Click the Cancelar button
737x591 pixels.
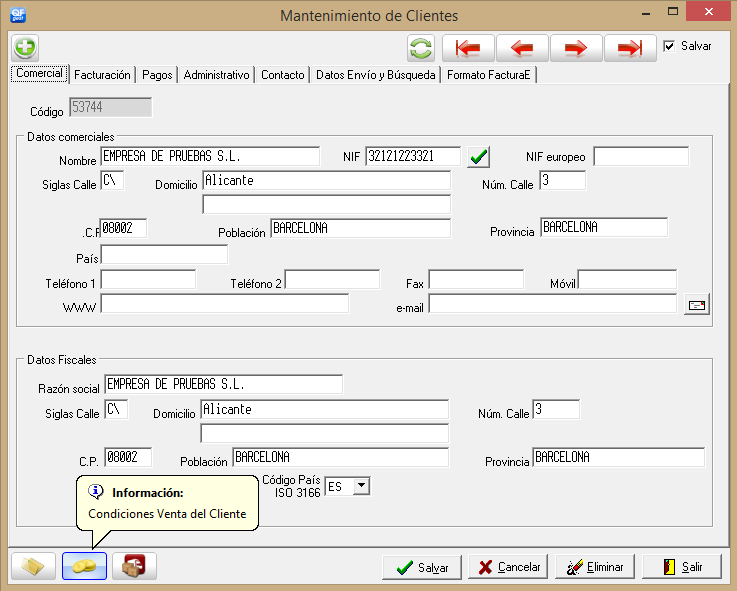(510, 567)
